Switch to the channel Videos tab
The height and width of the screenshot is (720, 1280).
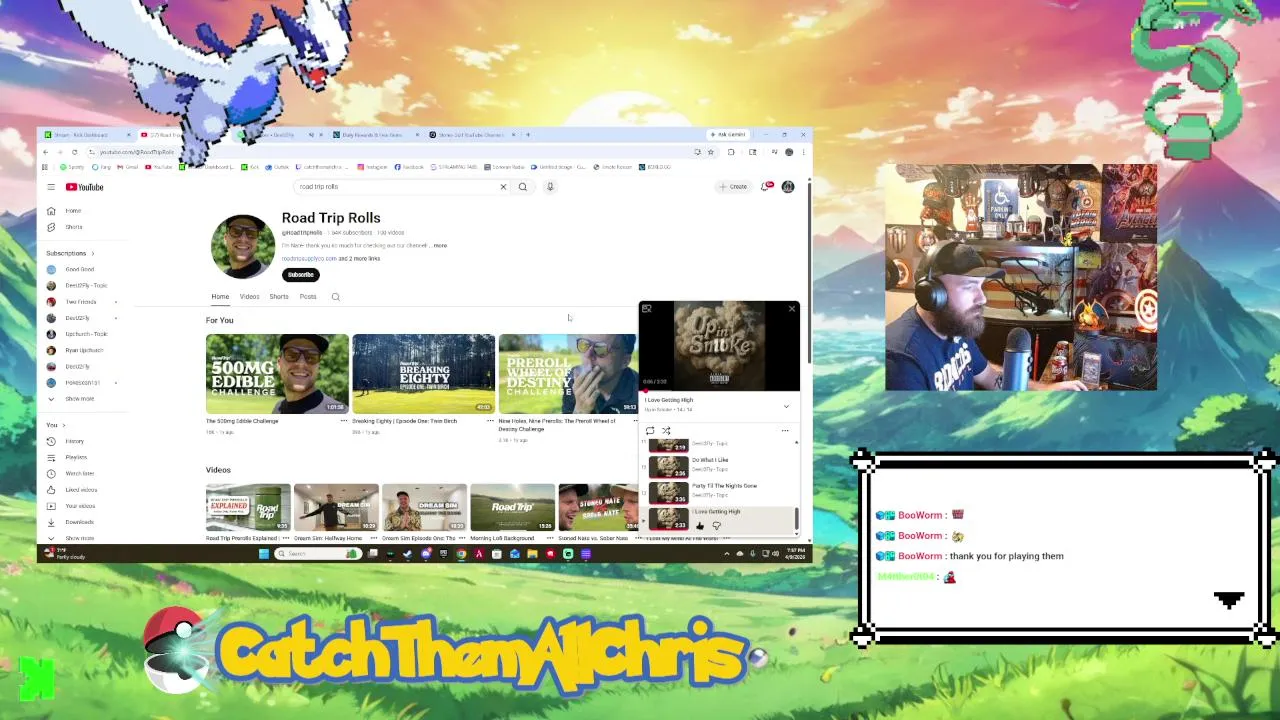pos(249,297)
